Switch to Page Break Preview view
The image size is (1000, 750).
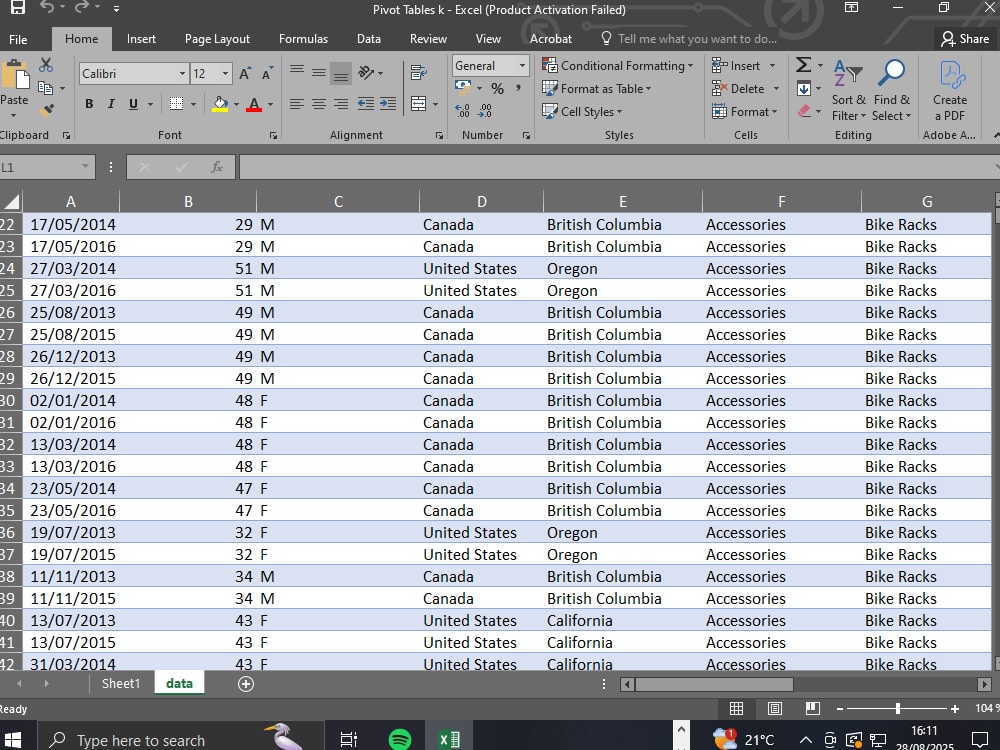812,709
